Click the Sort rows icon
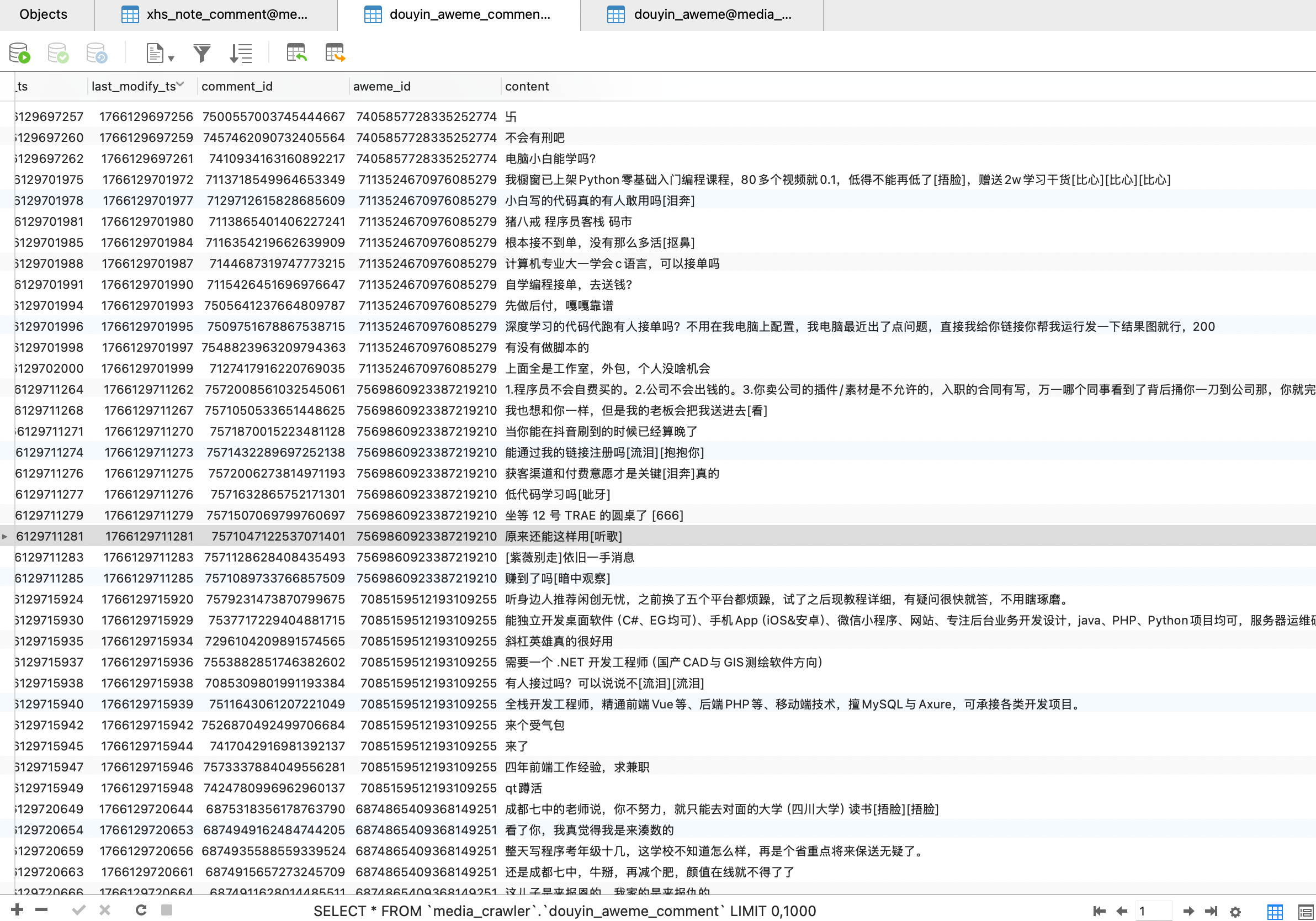The width and height of the screenshot is (1316, 921). click(x=241, y=54)
